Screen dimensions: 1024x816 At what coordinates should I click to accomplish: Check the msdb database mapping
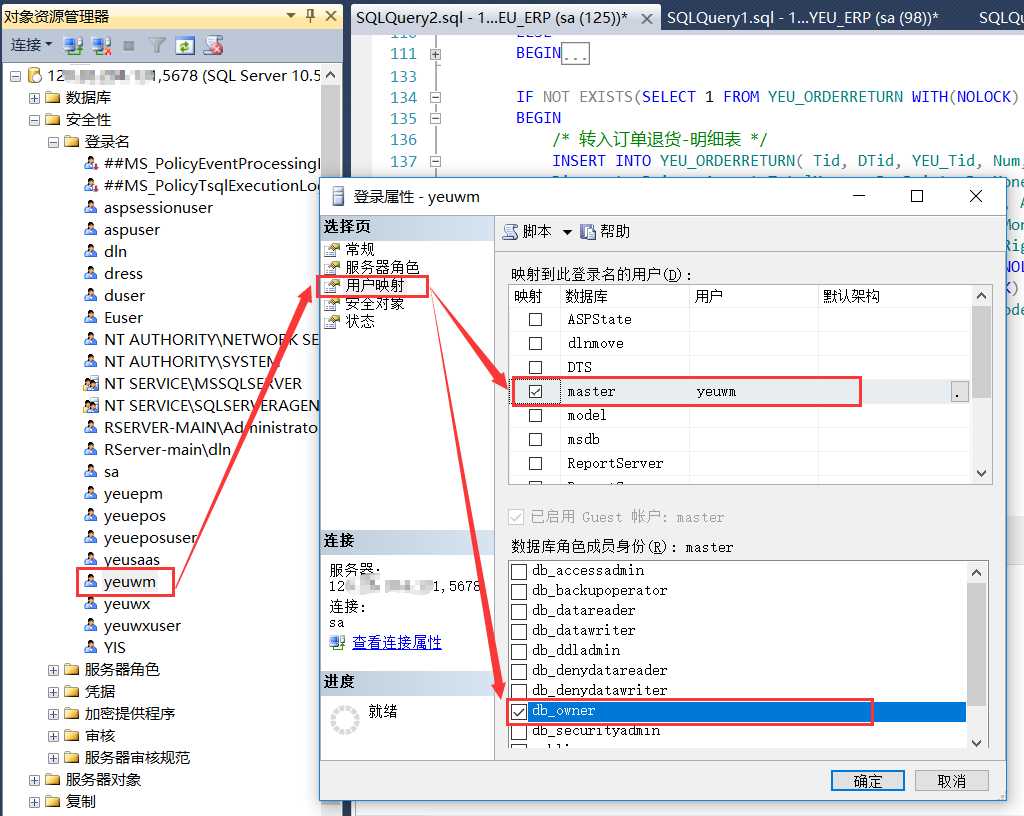(536, 439)
